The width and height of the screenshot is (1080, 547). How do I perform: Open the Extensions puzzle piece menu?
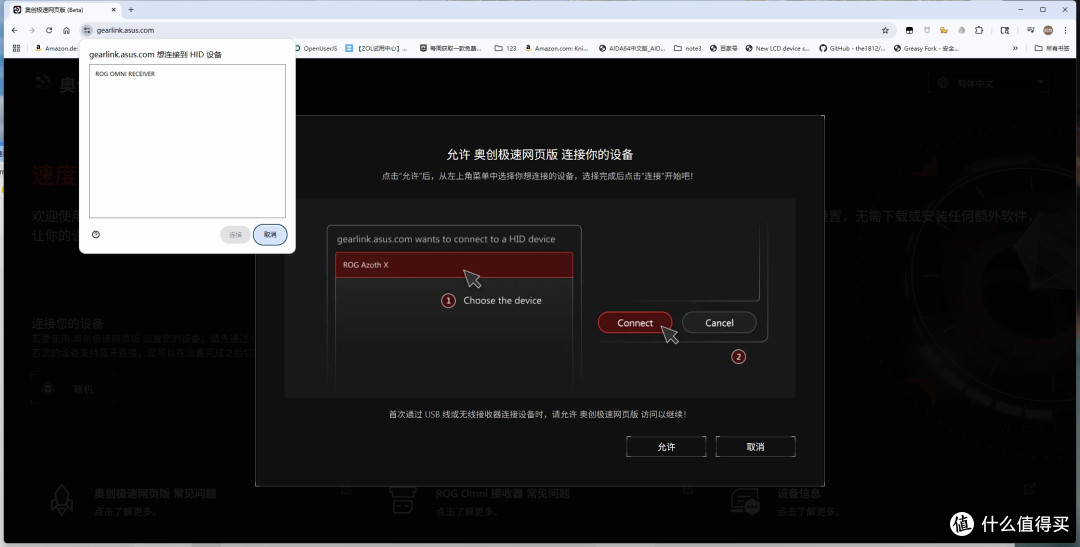(x=979, y=30)
